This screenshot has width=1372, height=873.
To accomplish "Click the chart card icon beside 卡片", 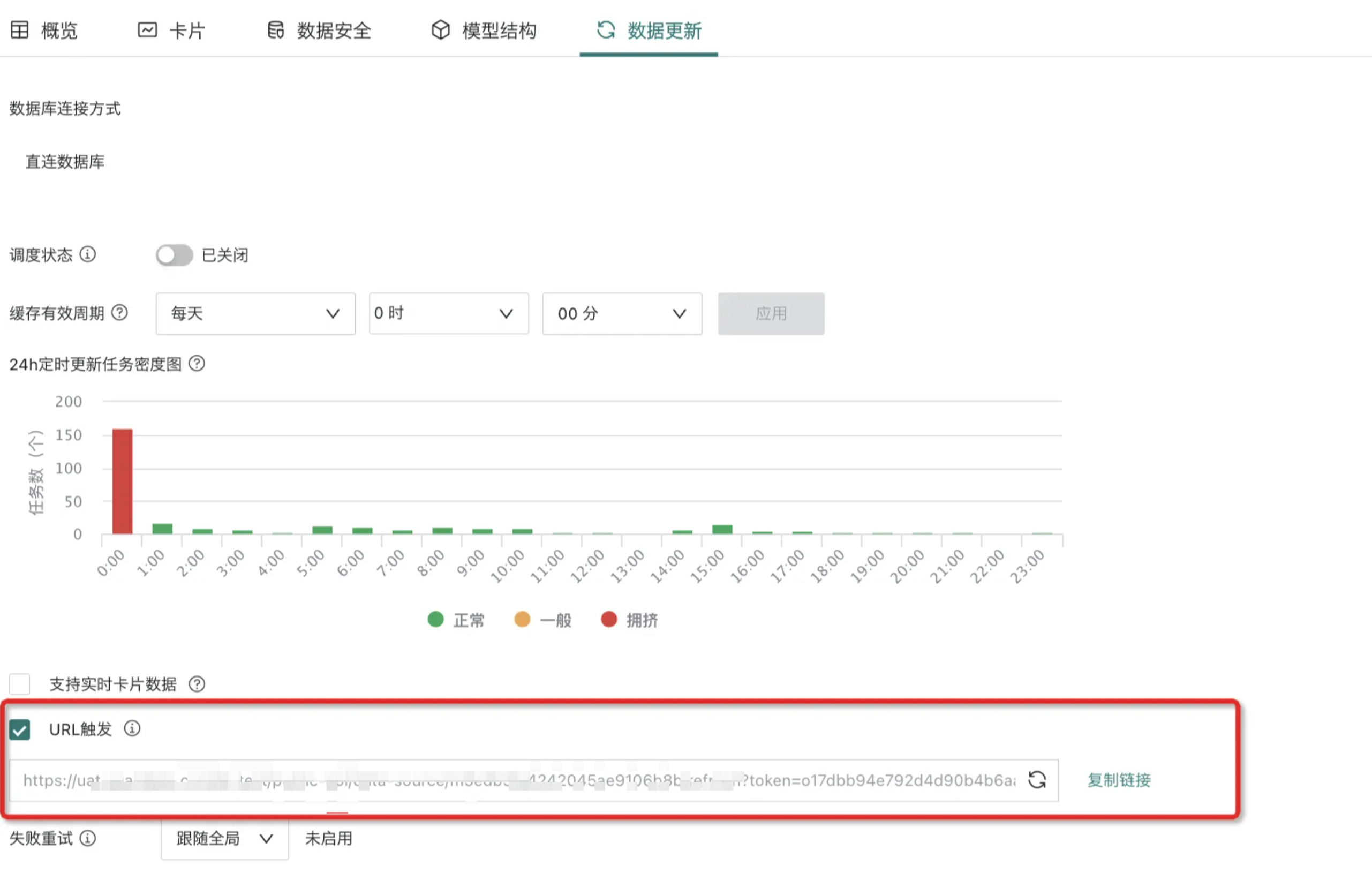I will [x=147, y=29].
